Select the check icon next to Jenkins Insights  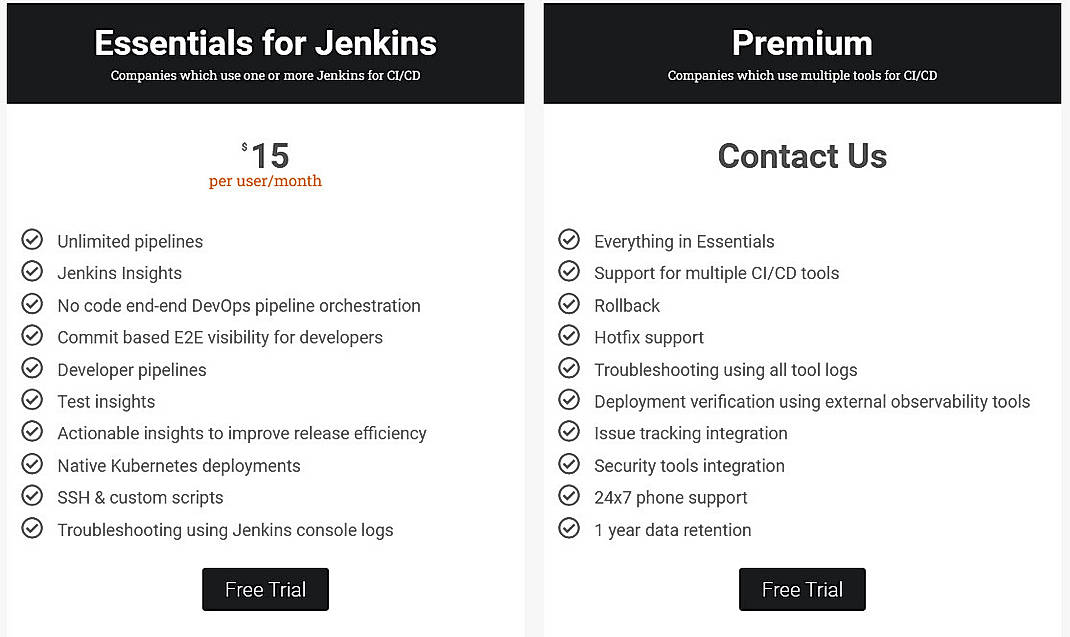tap(33, 272)
